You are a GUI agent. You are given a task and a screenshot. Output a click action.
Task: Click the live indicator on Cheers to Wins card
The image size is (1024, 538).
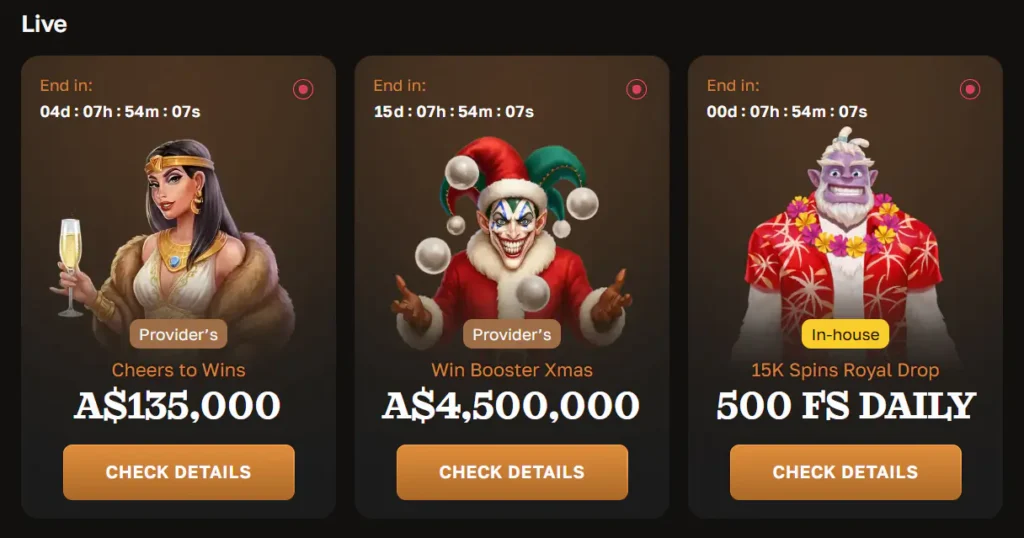[x=303, y=89]
